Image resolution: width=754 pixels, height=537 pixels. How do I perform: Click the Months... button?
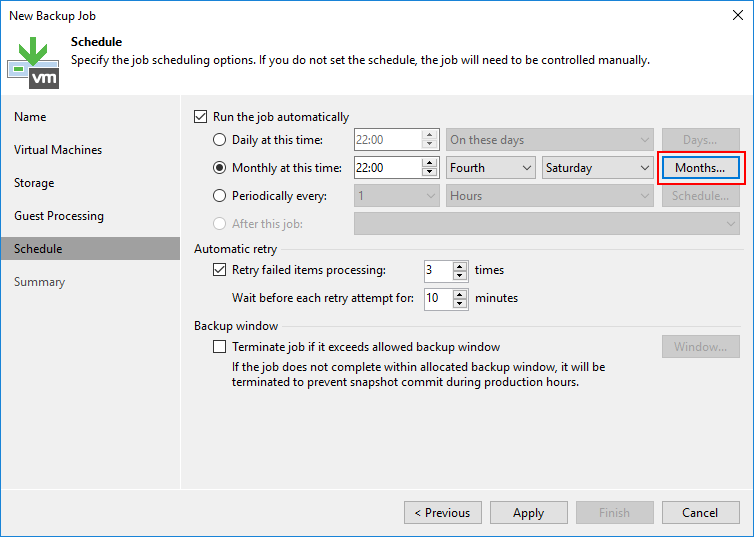point(700,168)
